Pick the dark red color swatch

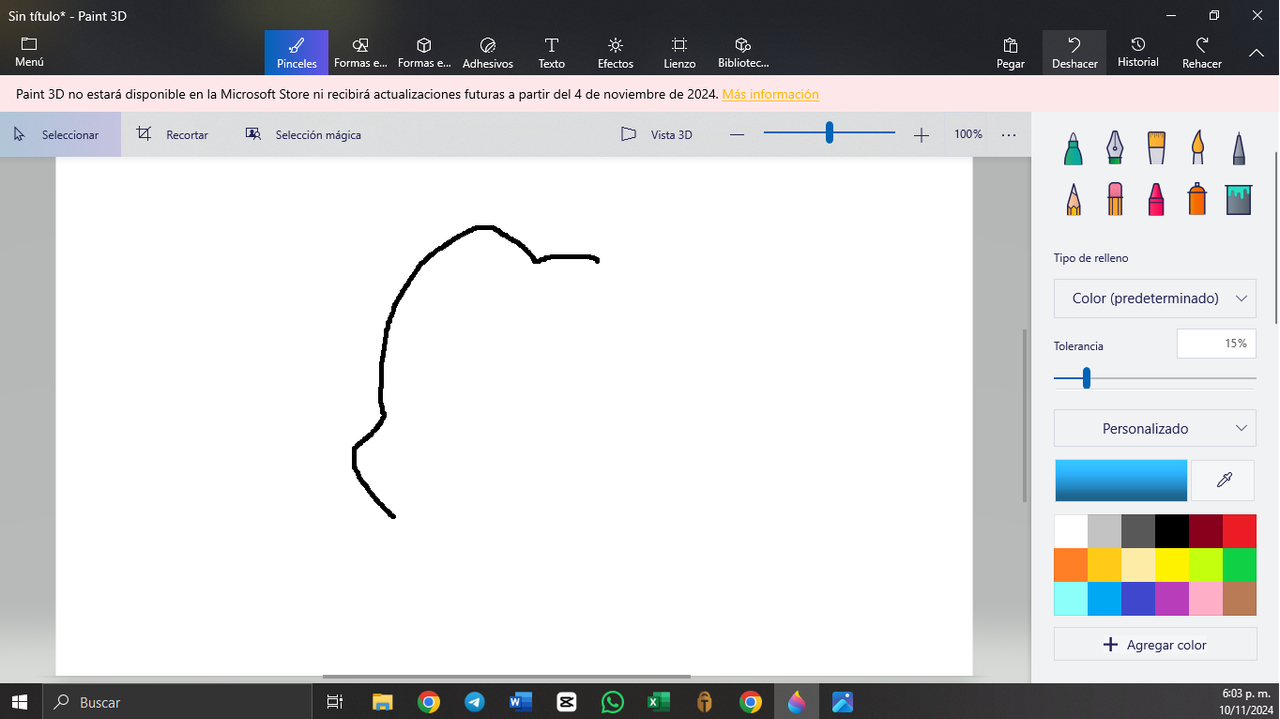1205,531
